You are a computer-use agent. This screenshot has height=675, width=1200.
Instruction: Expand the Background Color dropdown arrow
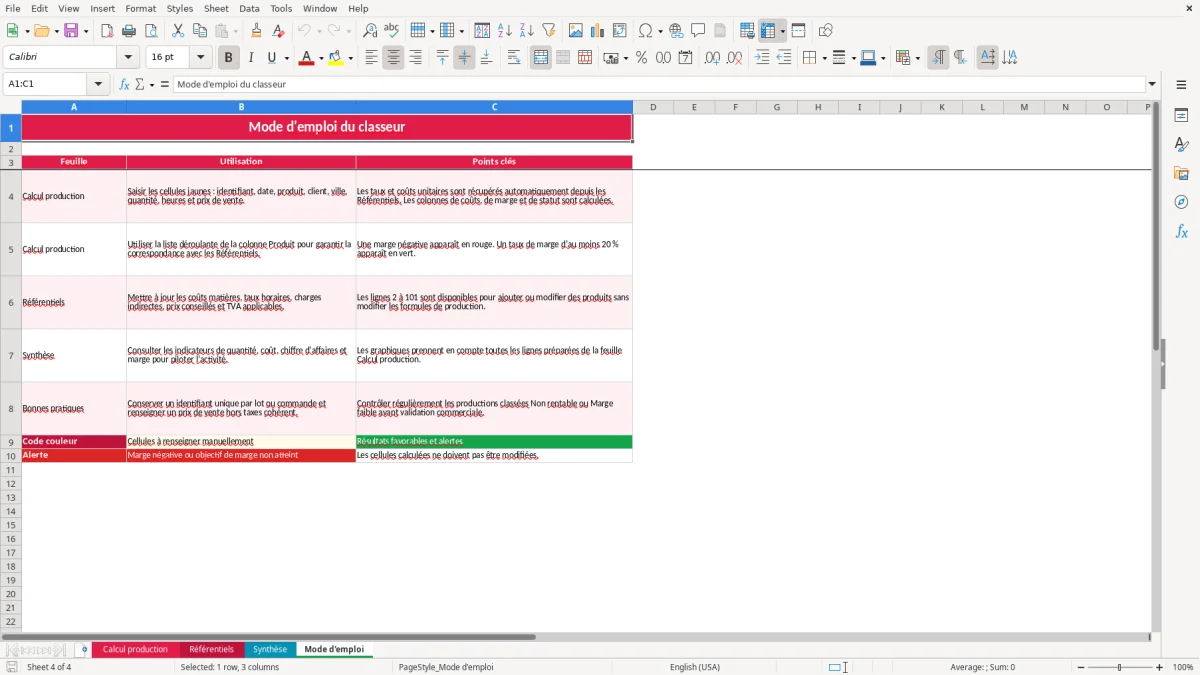point(350,58)
